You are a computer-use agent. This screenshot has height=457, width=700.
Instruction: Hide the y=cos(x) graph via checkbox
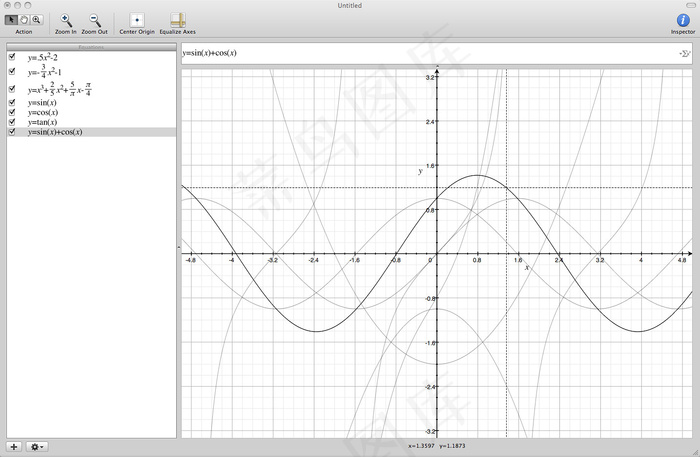click(x=12, y=112)
